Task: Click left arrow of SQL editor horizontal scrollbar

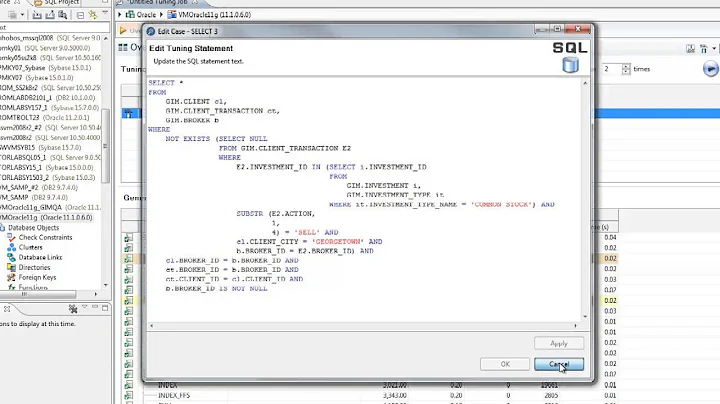Action: 152,325
